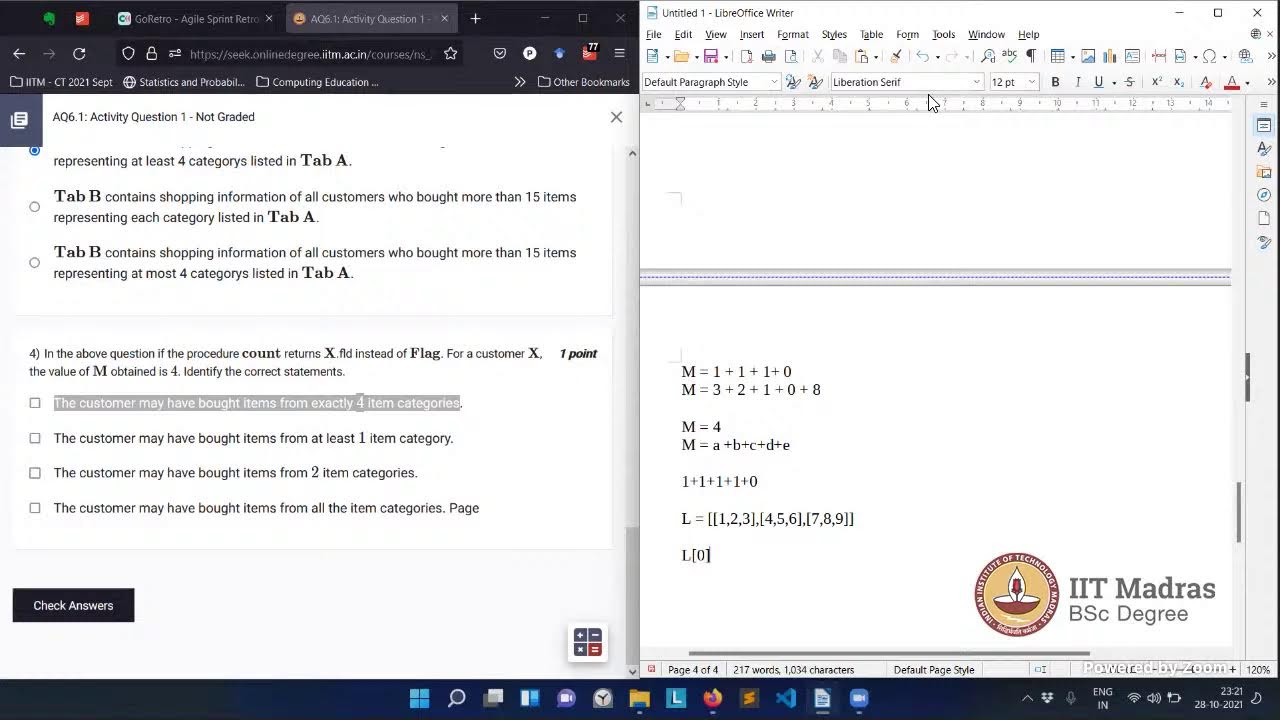Select radio 'each category listed in Tab A'
The width and height of the screenshot is (1280, 720).
tap(35, 207)
